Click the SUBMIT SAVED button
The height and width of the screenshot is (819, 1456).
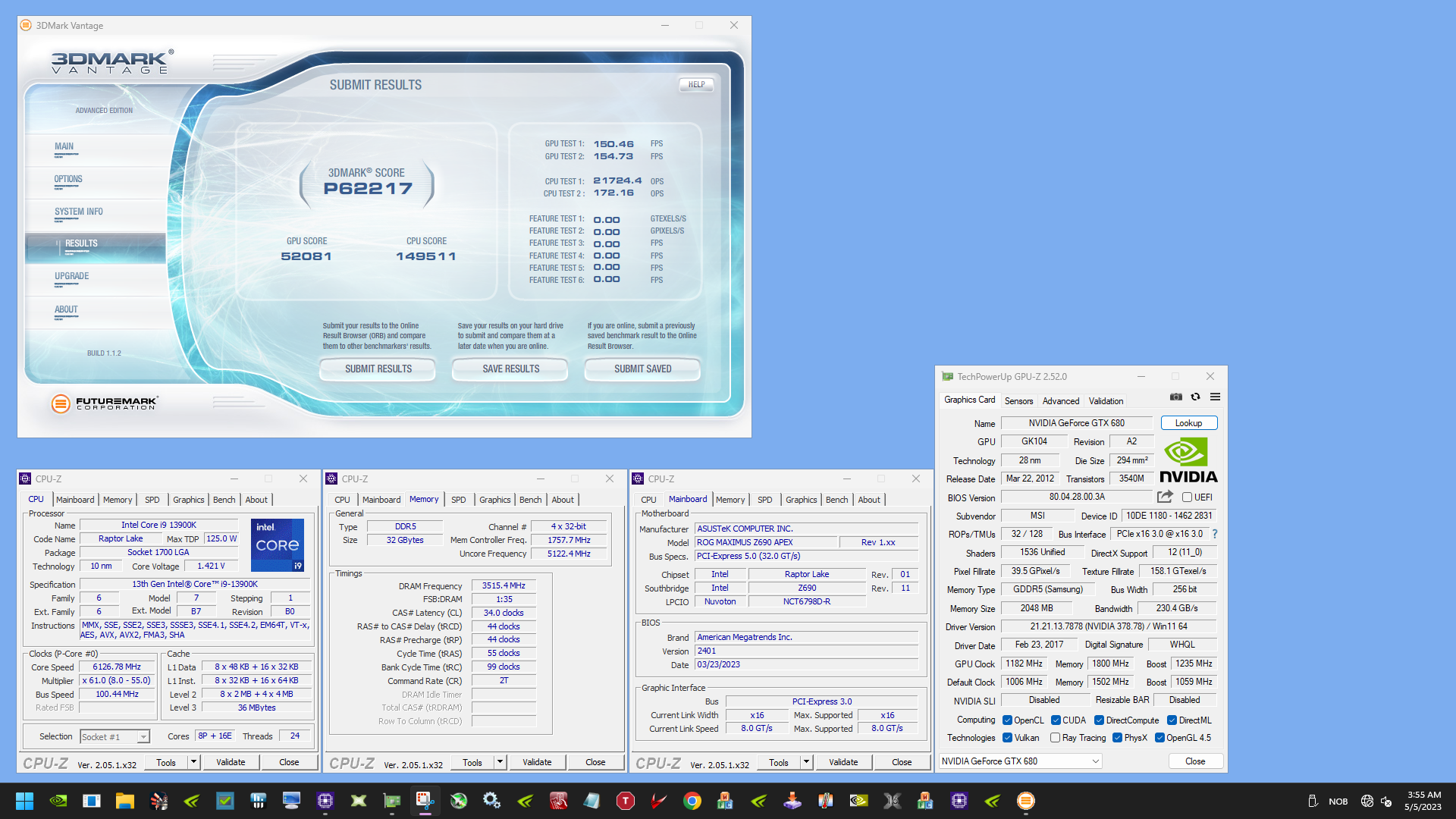click(643, 369)
